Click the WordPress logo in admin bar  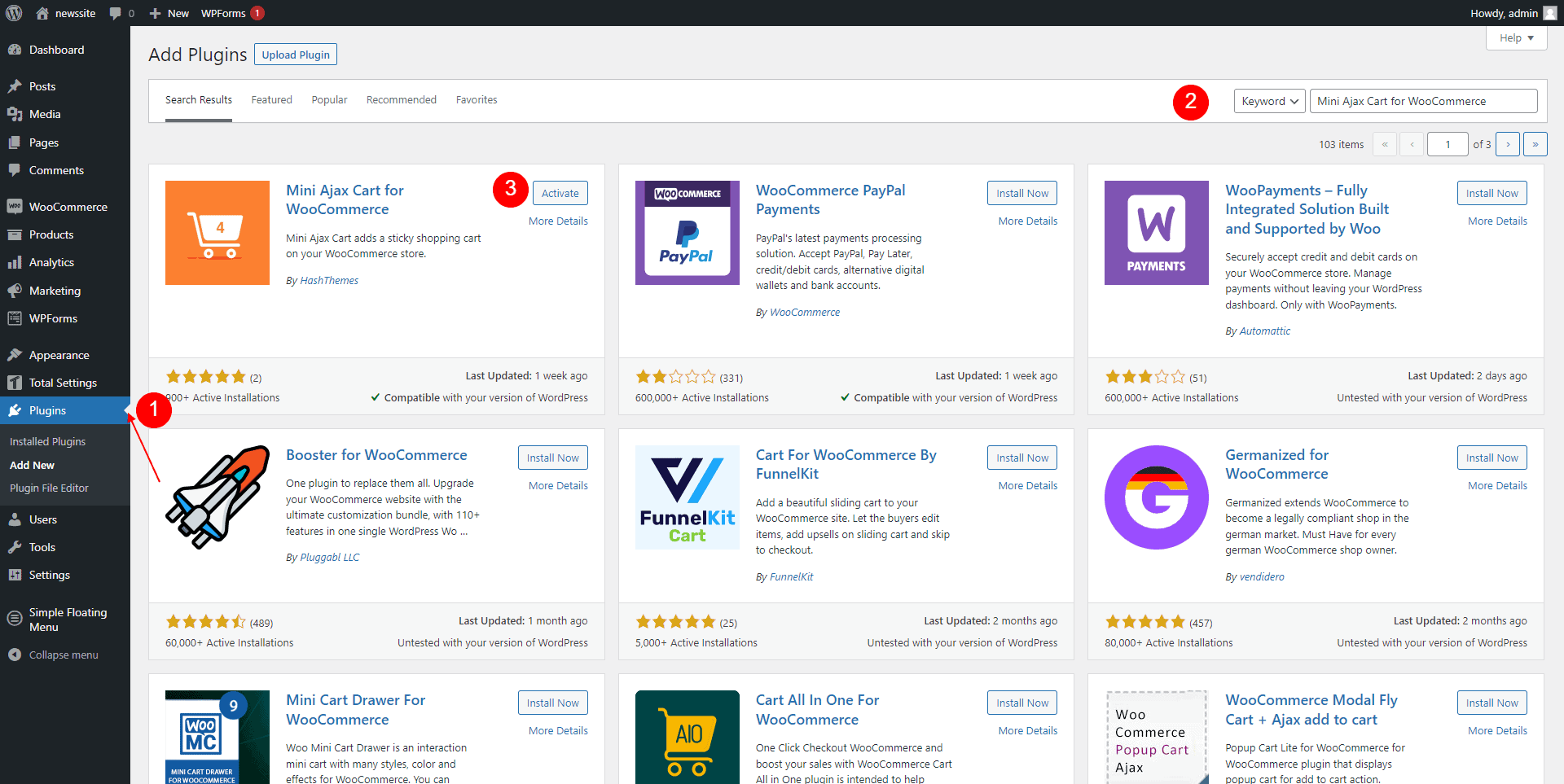click(x=14, y=13)
